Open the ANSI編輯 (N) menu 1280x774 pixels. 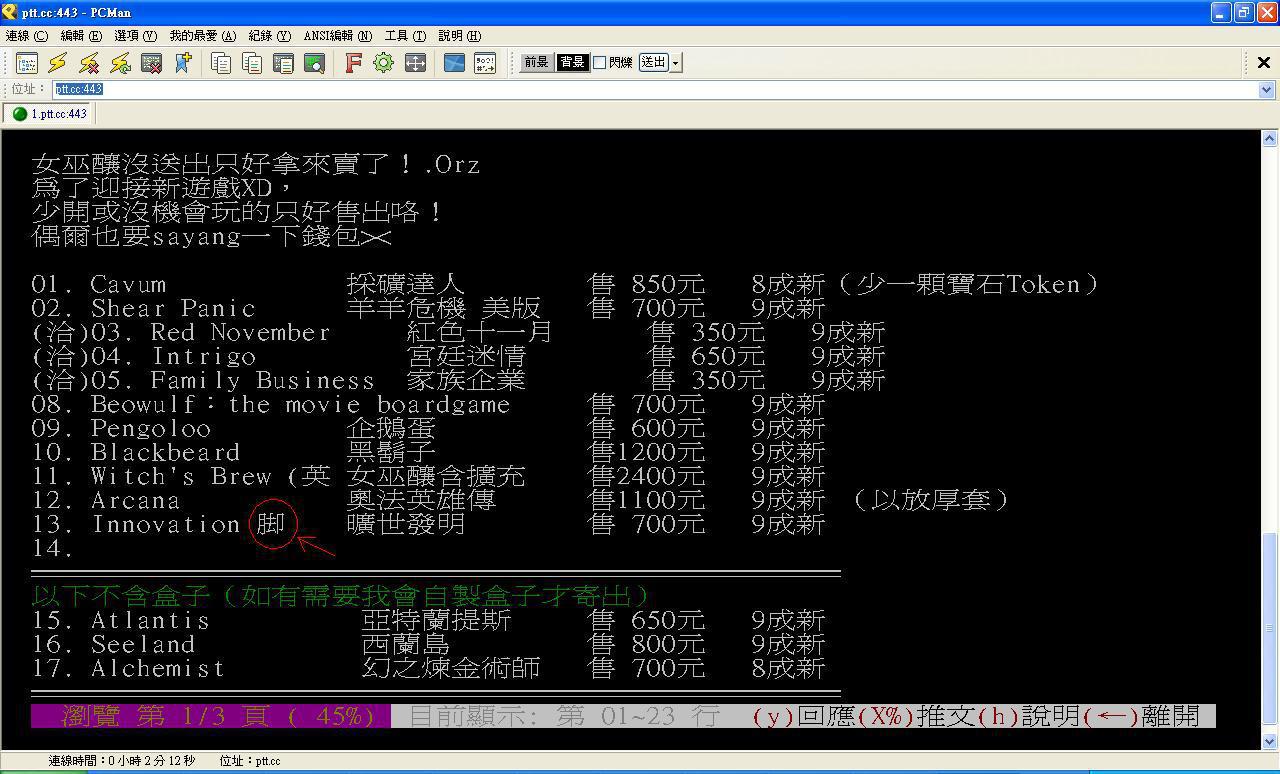[x=338, y=36]
